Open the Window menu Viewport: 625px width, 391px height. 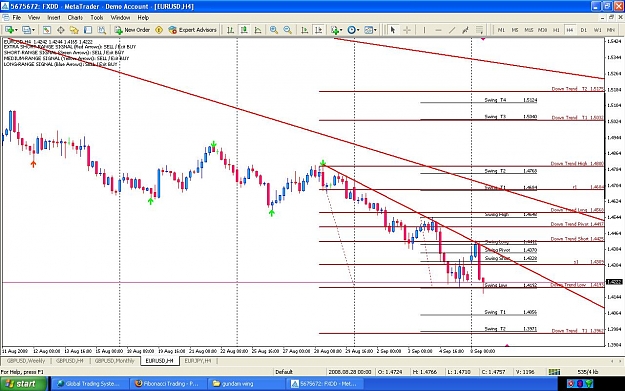click(x=120, y=18)
